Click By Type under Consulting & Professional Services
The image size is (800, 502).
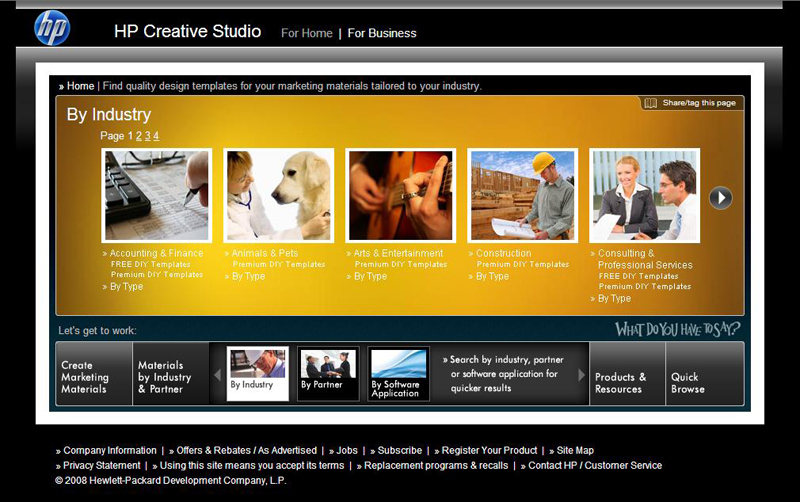coord(614,298)
